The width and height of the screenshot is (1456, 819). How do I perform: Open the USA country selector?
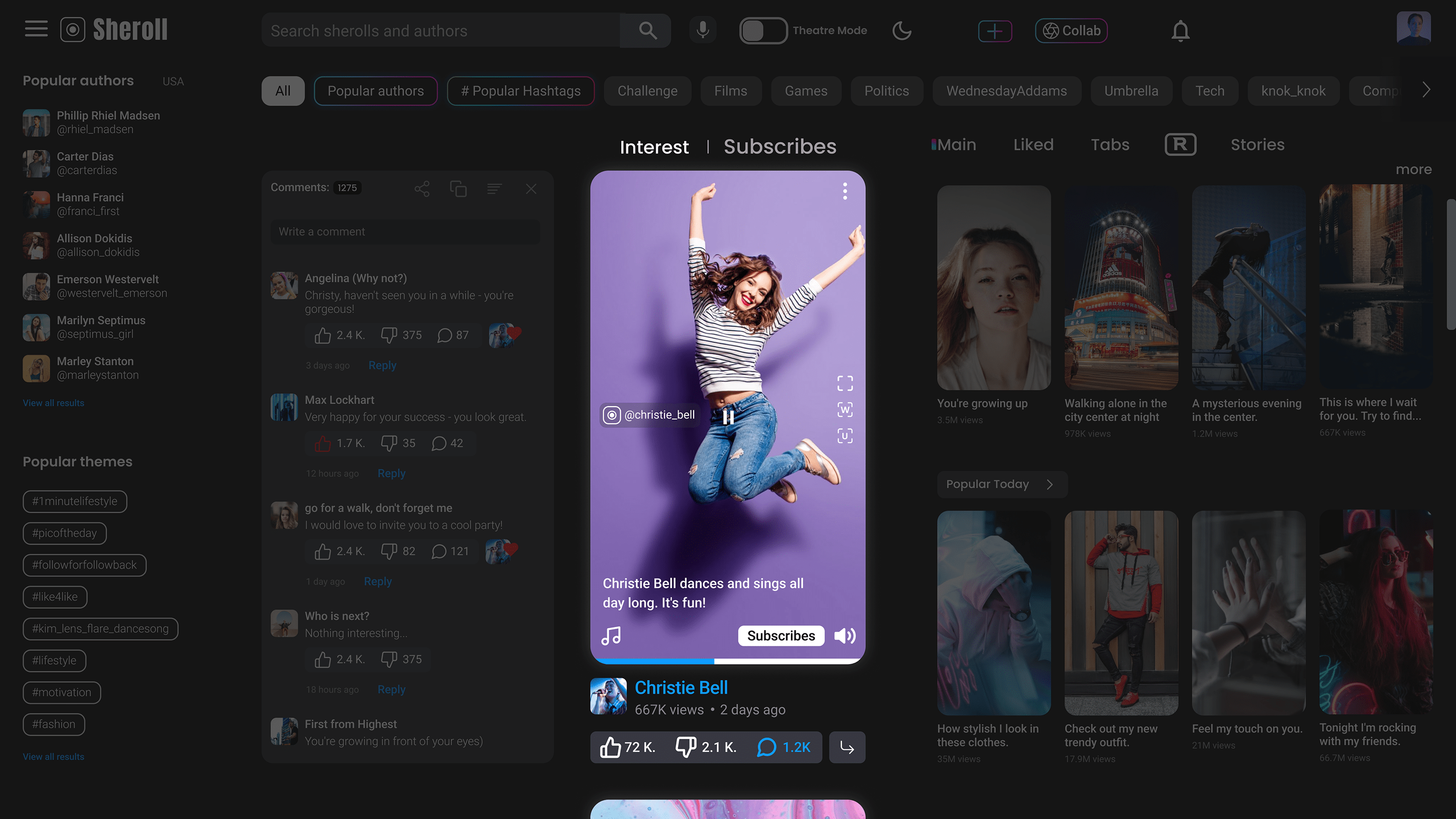click(173, 82)
